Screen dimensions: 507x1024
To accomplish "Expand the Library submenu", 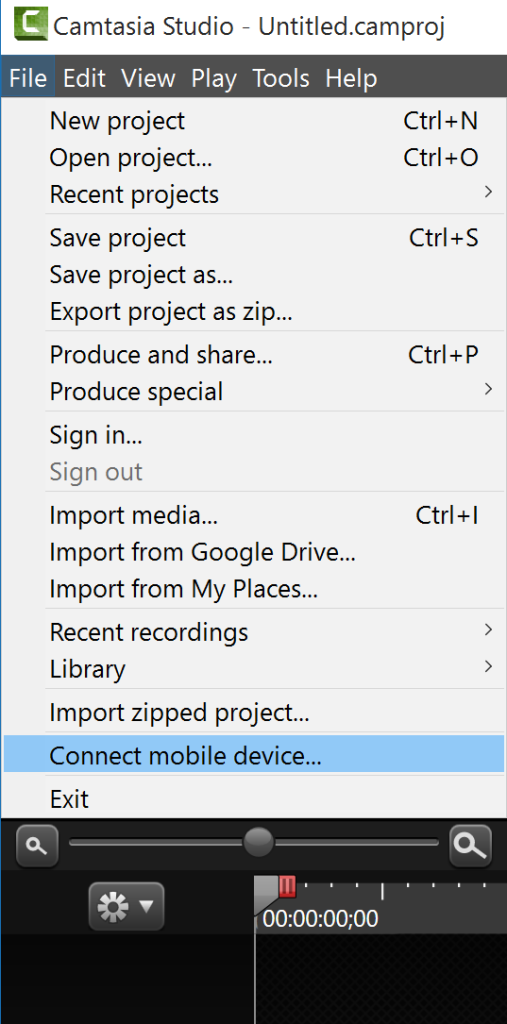I will (x=254, y=669).
